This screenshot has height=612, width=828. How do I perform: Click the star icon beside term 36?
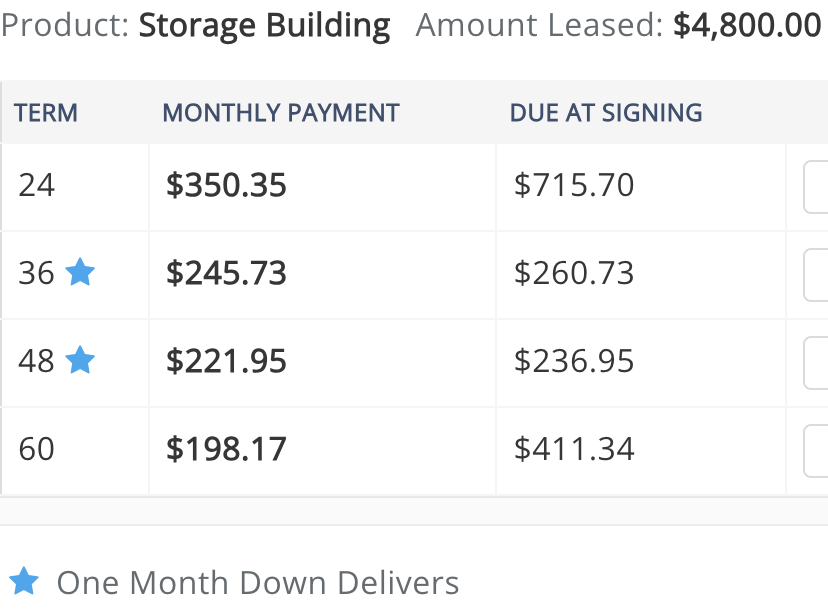(80, 272)
